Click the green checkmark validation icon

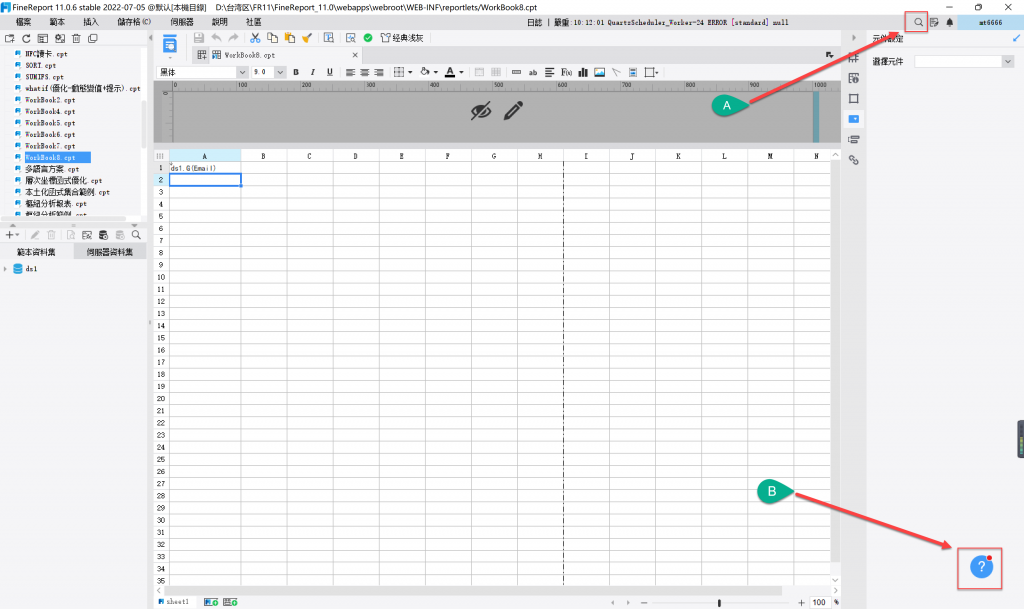(x=368, y=38)
